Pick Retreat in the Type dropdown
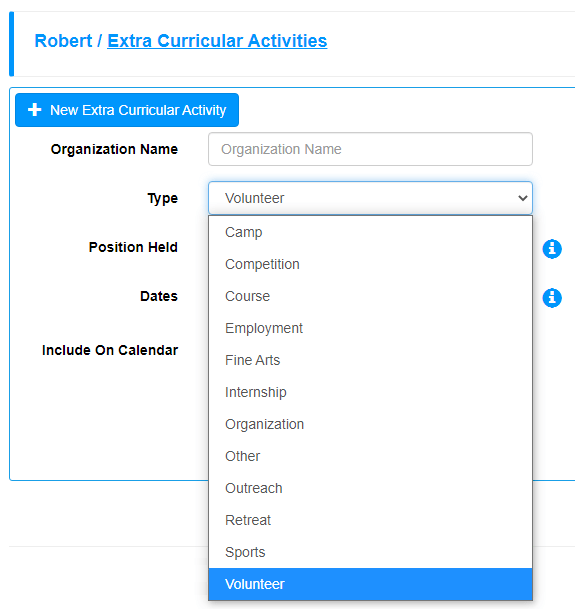Image resolution: width=575 pixels, height=609 pixels. (x=370, y=520)
